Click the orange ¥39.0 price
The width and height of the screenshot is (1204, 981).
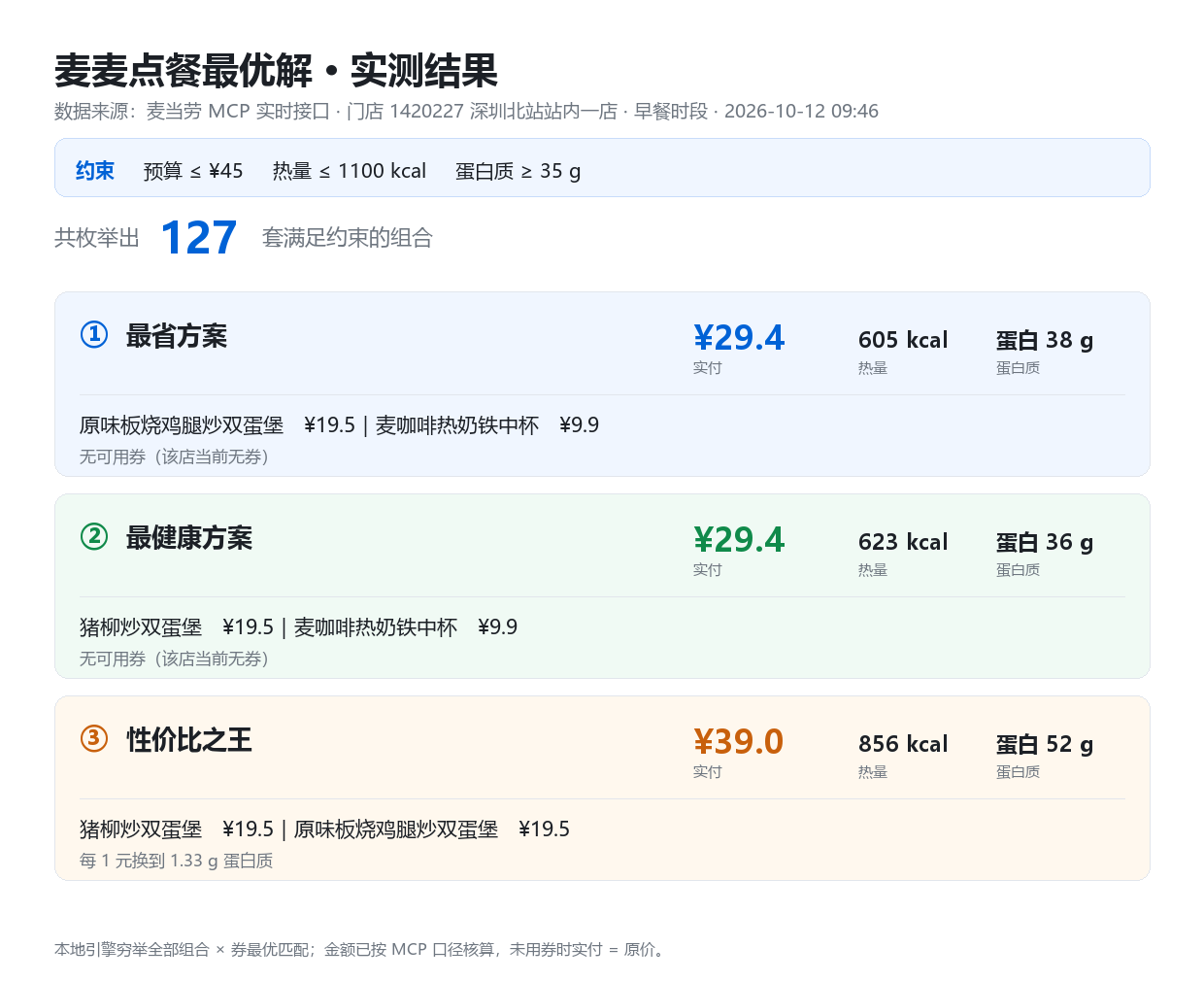[739, 742]
